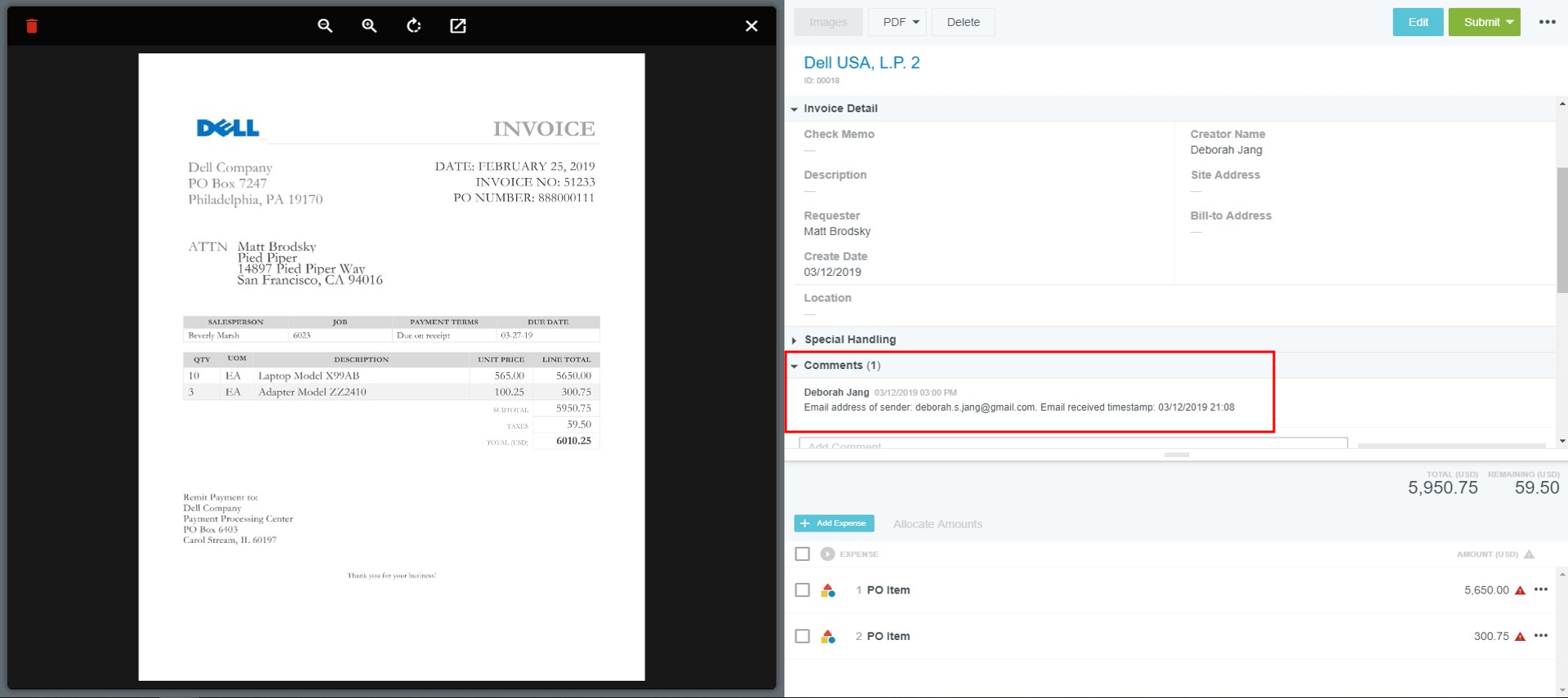1568x698 pixels.
Task: Toggle the select-all expenses checkbox
Action: [802, 554]
